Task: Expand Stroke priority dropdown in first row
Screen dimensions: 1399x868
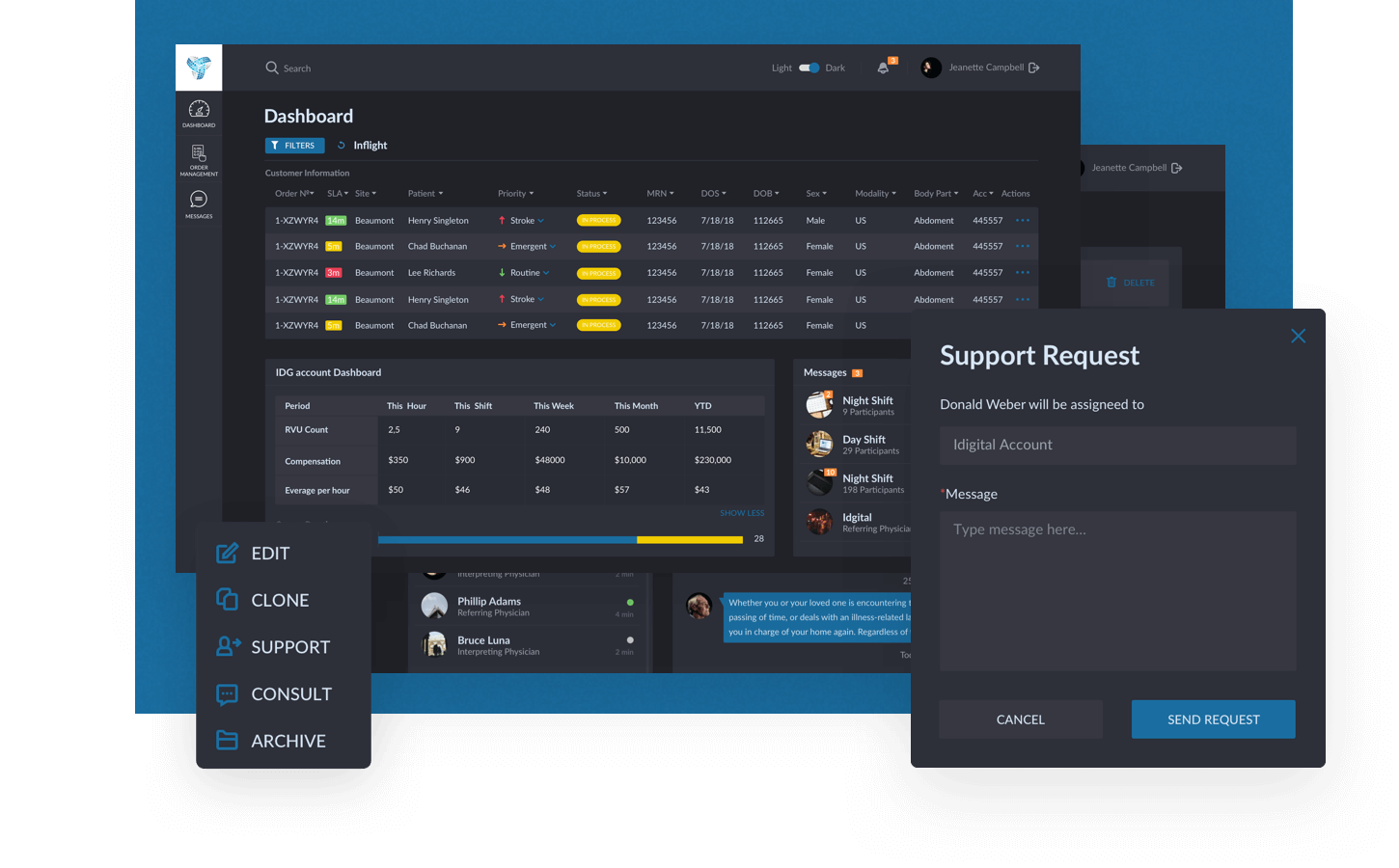Action: pos(540,221)
